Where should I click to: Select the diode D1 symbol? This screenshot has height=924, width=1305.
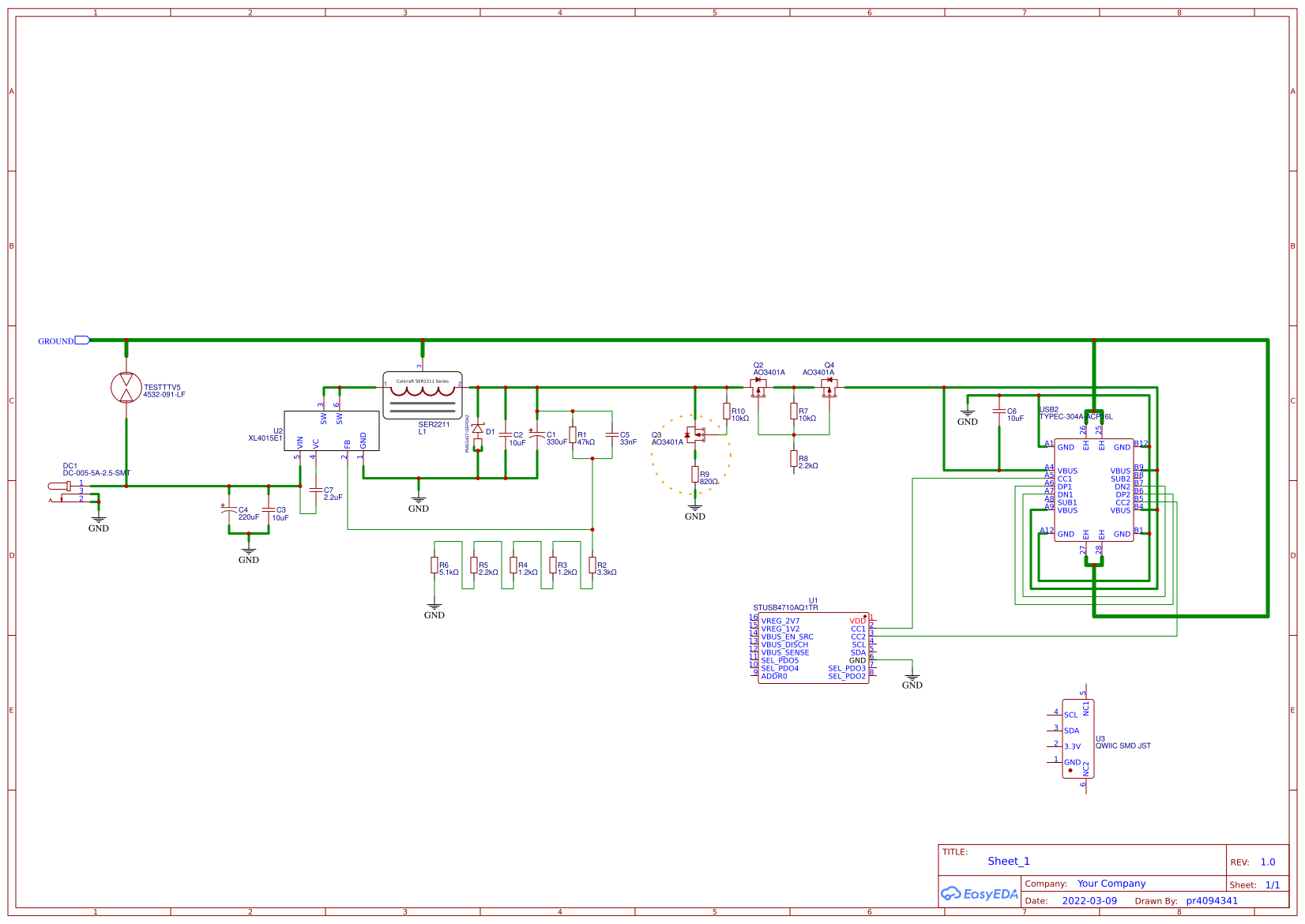coord(480,430)
